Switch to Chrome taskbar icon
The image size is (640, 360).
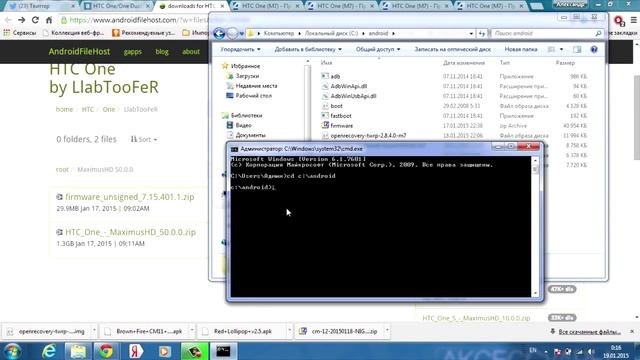(106, 351)
